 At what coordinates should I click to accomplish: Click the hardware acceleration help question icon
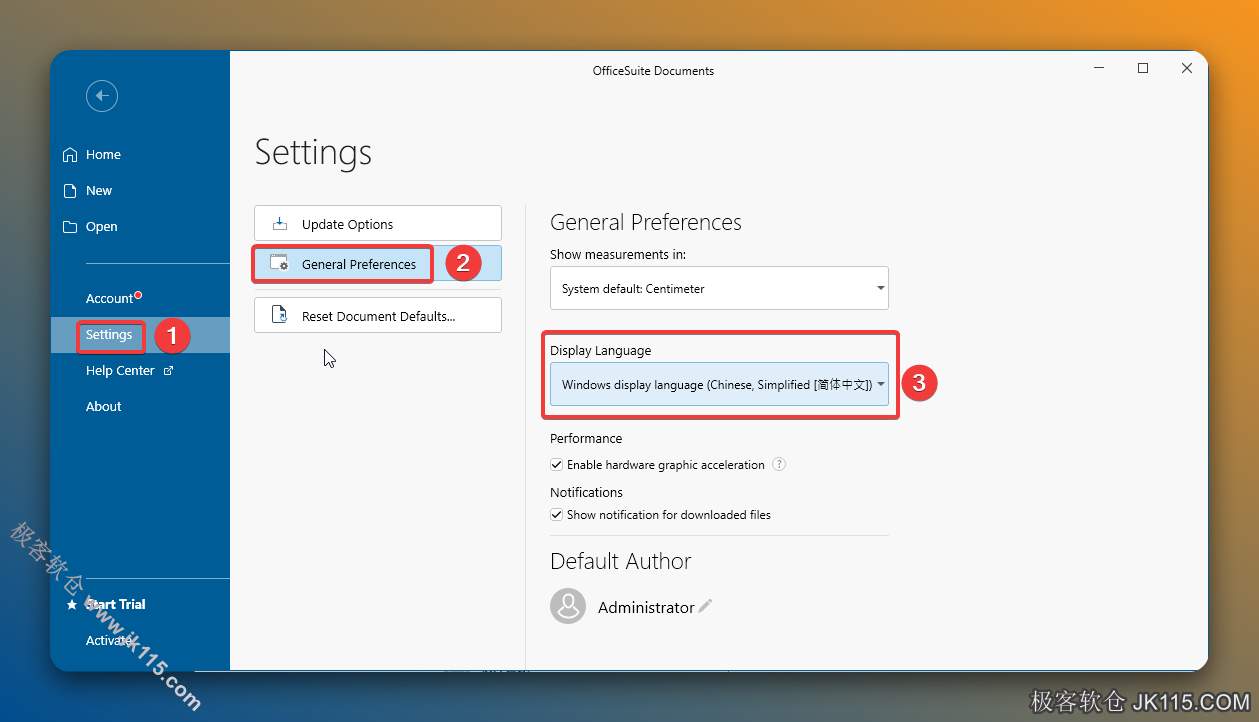[x=779, y=464]
